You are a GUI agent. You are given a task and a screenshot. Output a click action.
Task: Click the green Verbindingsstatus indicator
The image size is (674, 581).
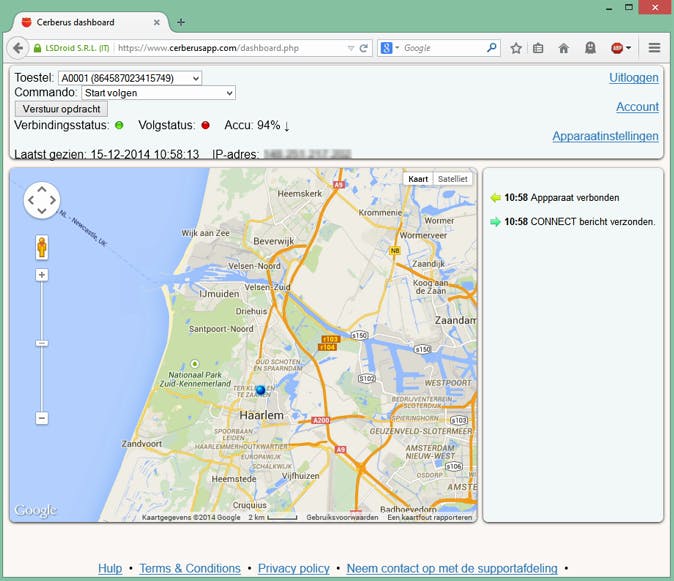(x=119, y=125)
